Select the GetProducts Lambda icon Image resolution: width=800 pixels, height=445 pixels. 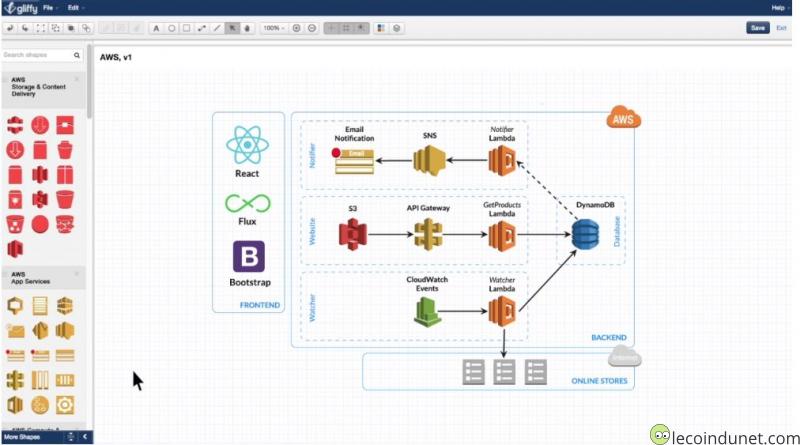[x=502, y=236]
